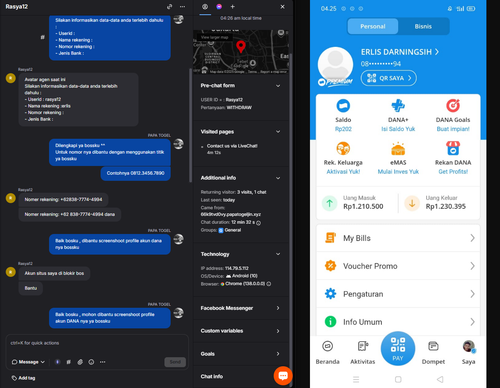Open the Message type dropdown
Viewport: 500px width, 388px height.
point(28,362)
